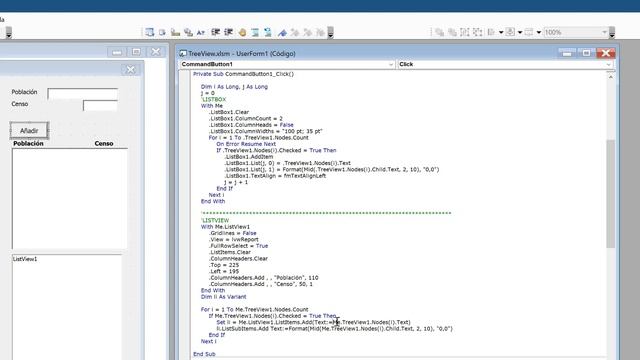Click the Private Sub CommandButton1_Click() line
Screen dimensions: 640x360
tap(243, 74)
